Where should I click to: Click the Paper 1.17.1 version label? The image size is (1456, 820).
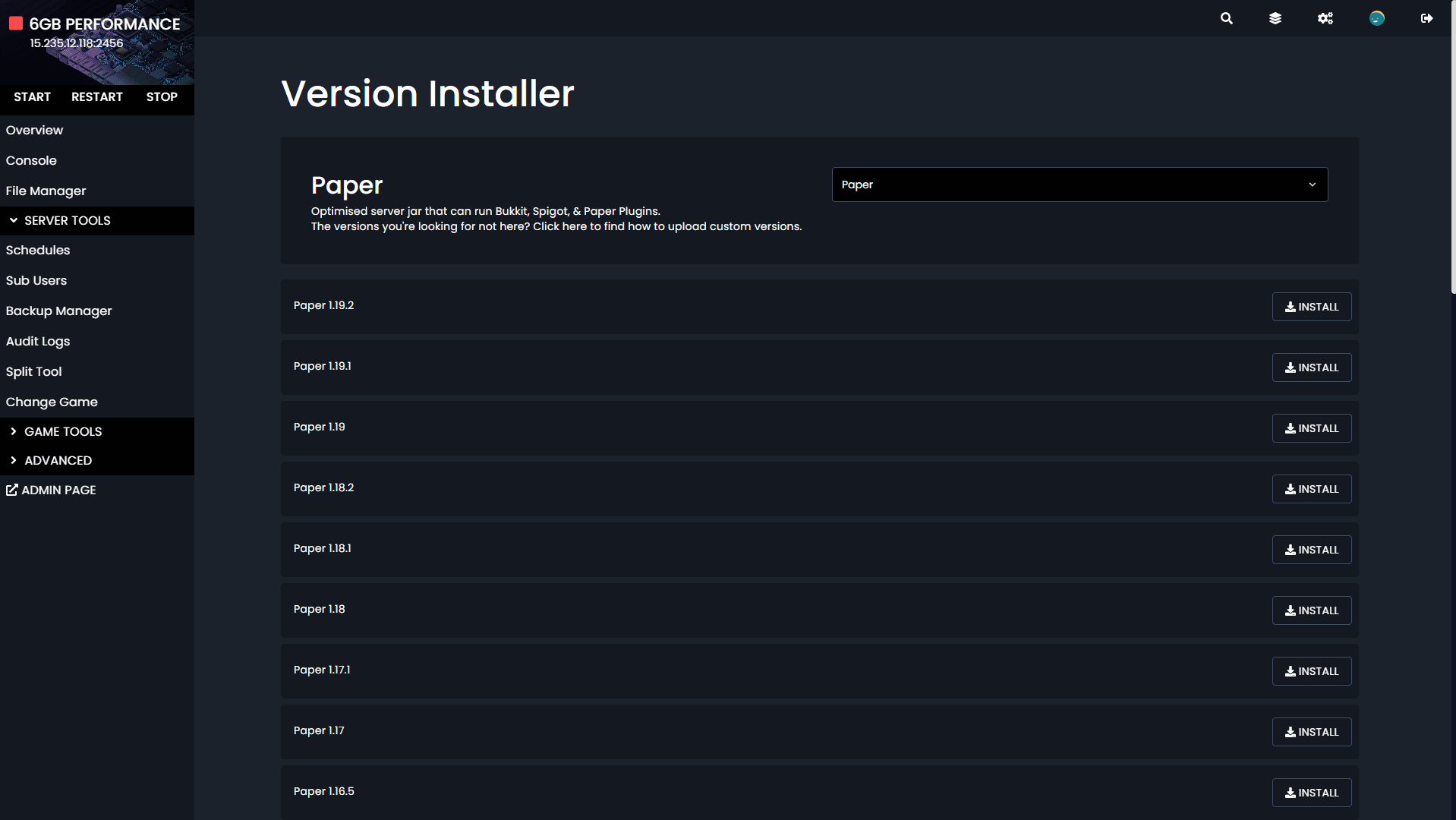[322, 670]
